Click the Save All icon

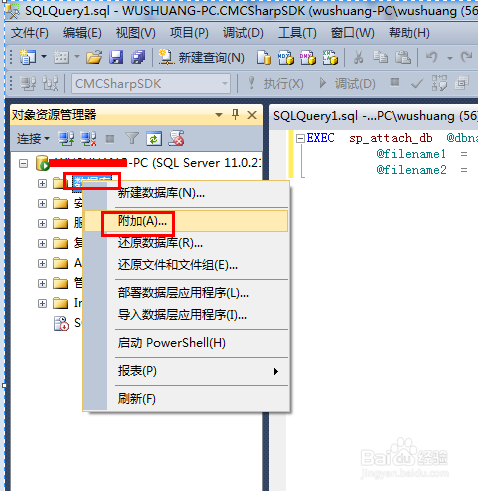[138, 57]
